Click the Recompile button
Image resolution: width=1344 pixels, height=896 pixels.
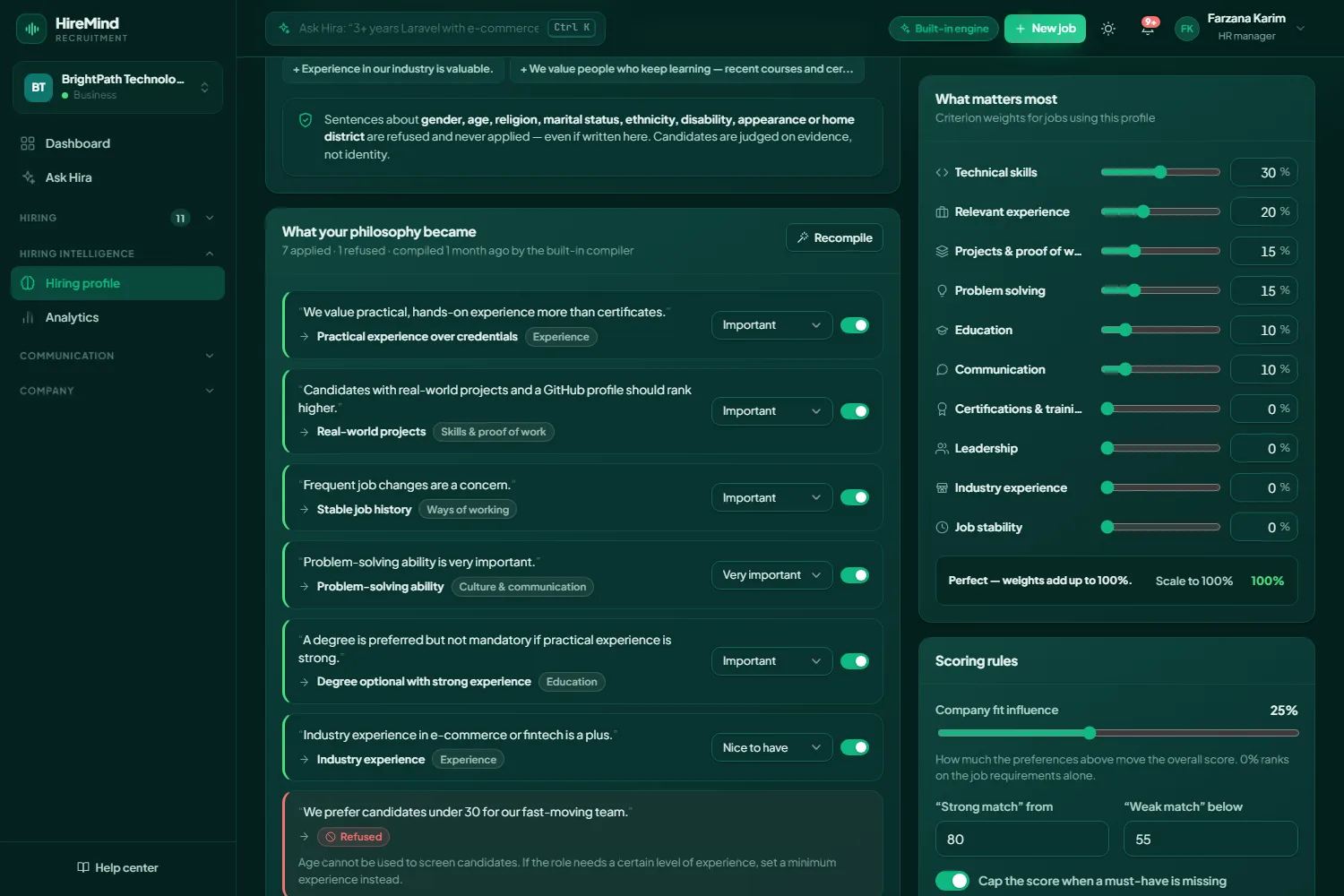[x=835, y=237]
